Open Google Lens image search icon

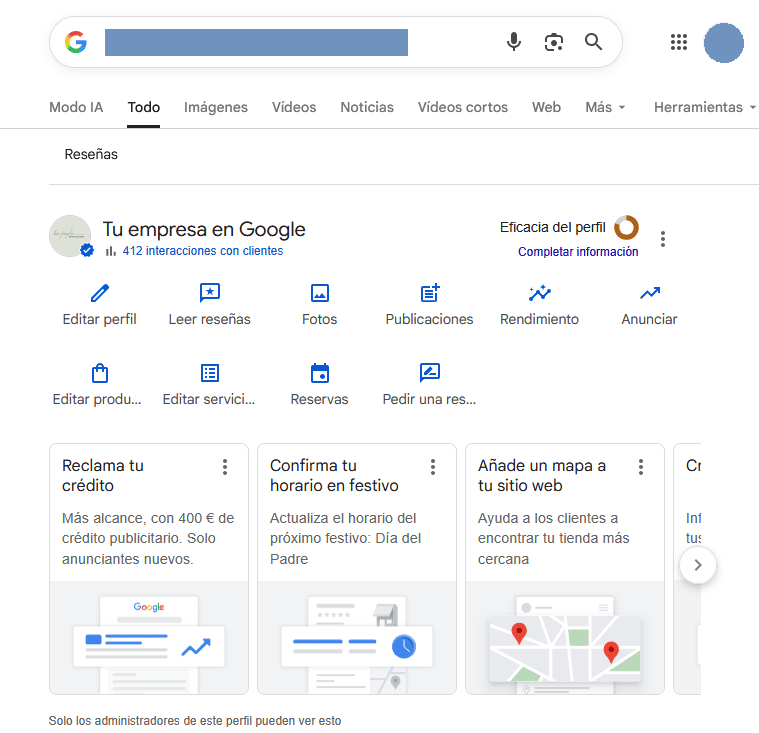point(553,42)
